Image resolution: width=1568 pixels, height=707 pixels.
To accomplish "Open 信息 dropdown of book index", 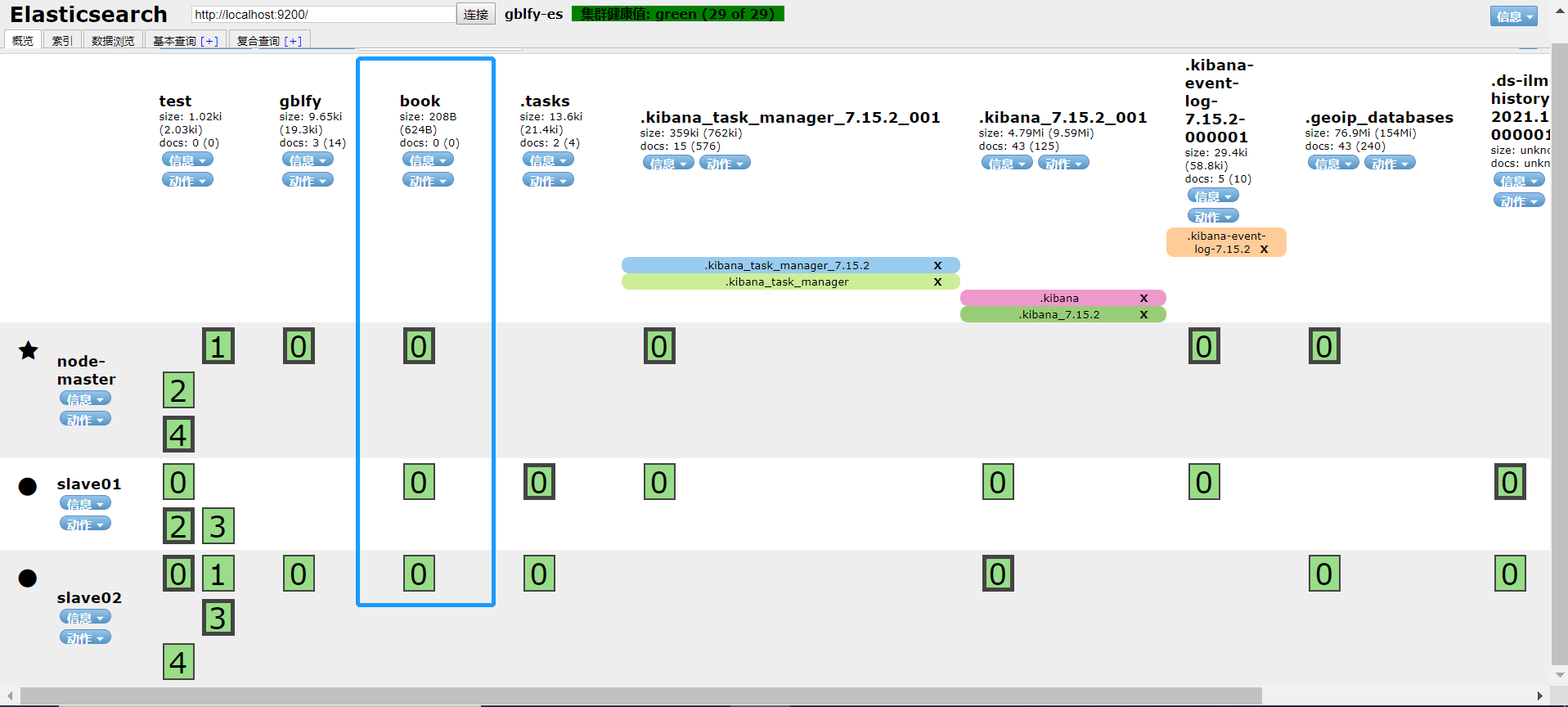I will (x=428, y=160).
